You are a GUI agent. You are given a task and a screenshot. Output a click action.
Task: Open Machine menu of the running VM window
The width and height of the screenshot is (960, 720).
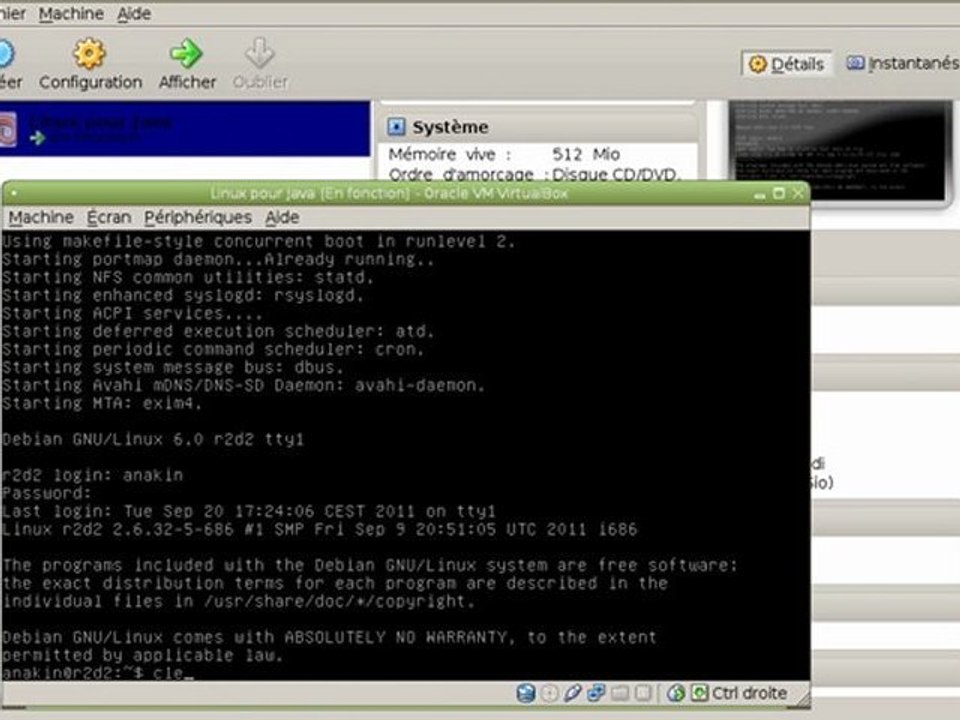[41, 217]
